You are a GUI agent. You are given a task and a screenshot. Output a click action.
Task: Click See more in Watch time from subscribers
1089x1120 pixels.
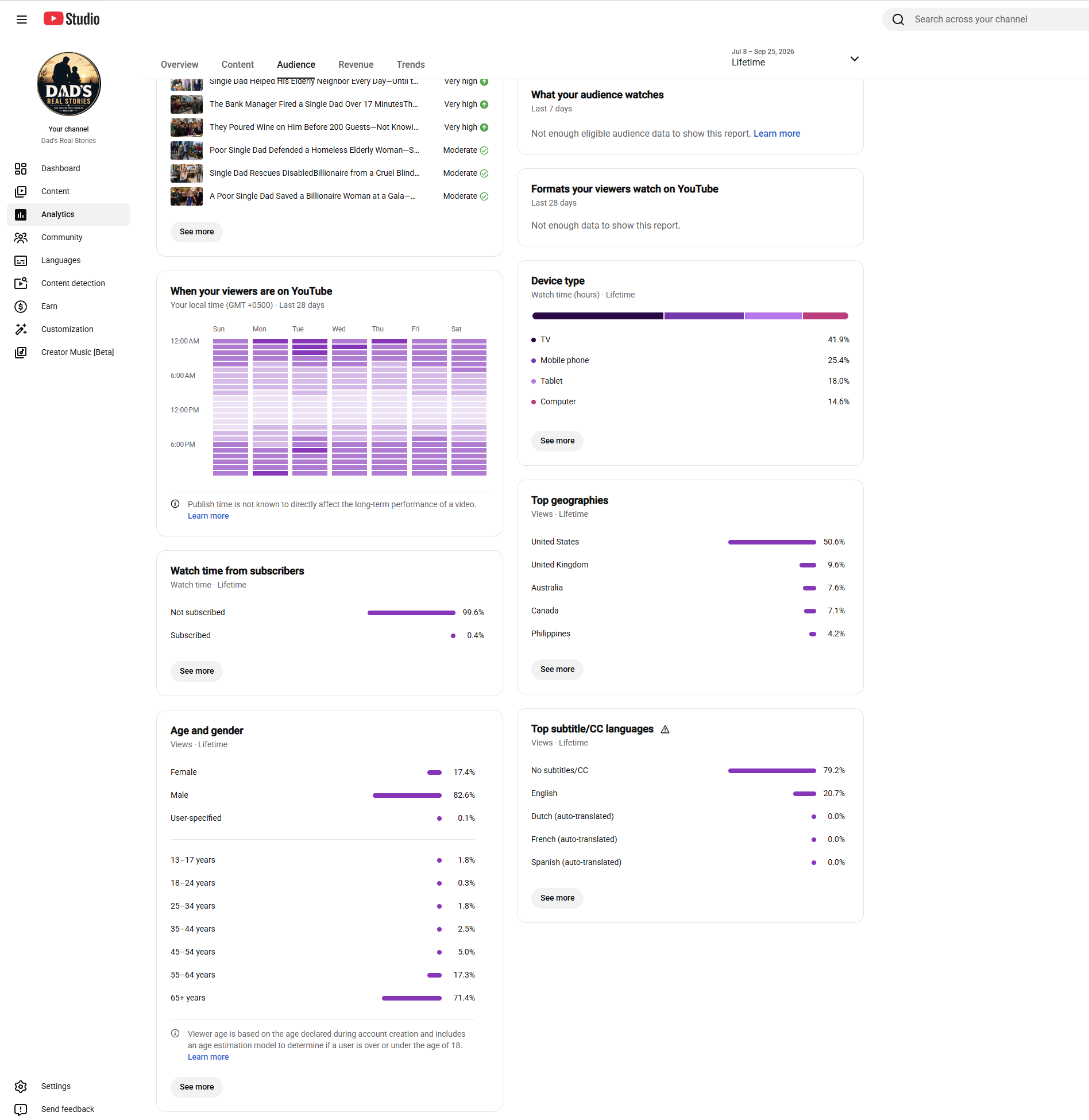point(196,671)
